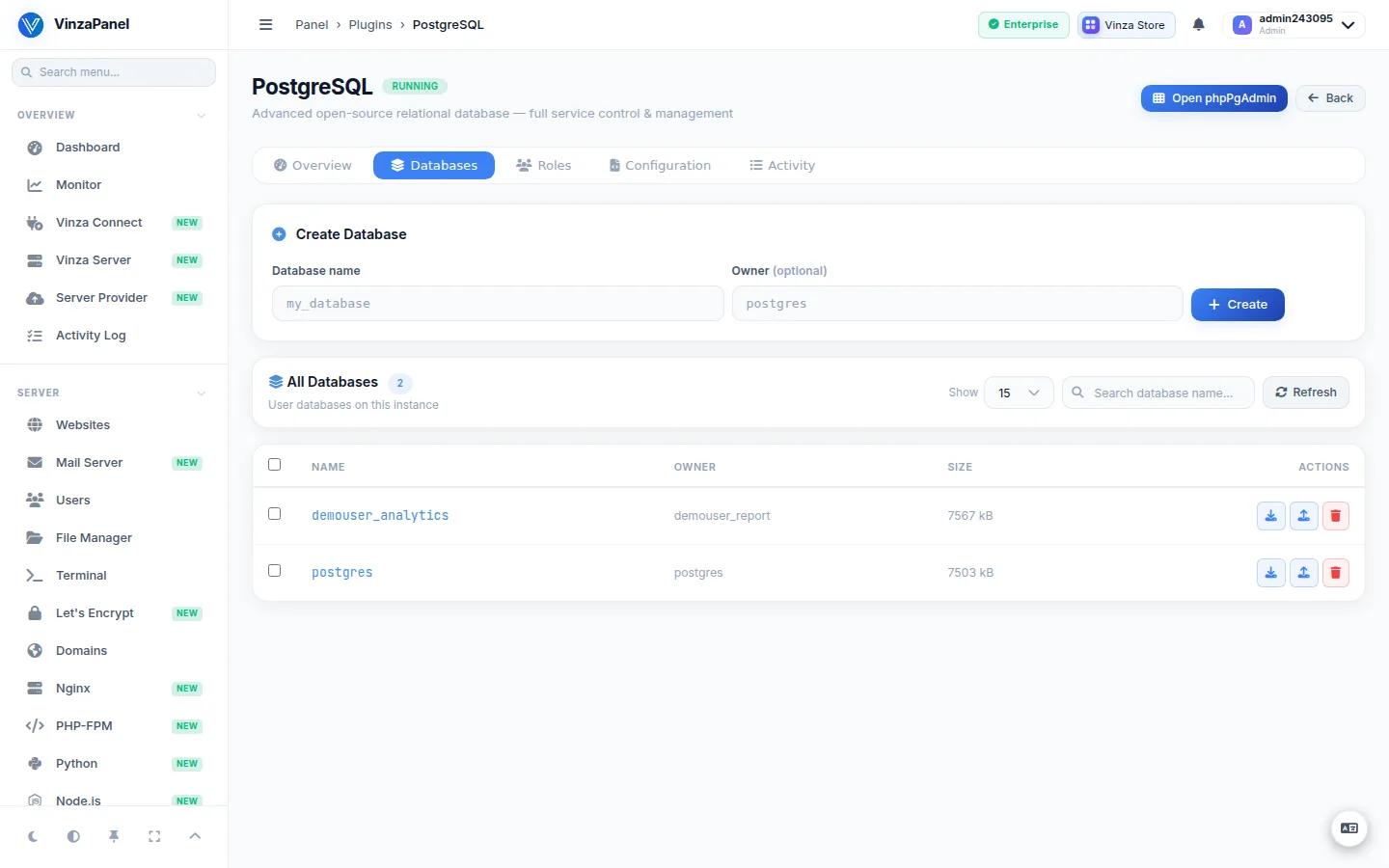Download backup of demouser_analytics database
Image resolution: width=1389 pixels, height=868 pixels.
coord(1271,516)
